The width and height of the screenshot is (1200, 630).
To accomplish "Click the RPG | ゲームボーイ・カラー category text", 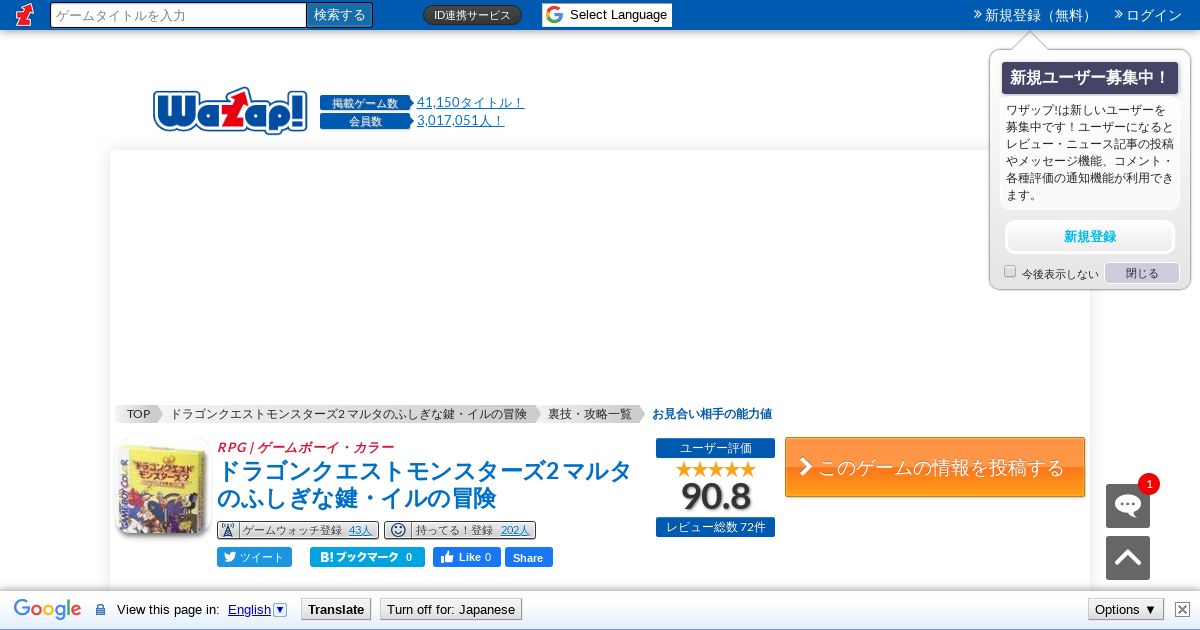I will tap(306, 447).
